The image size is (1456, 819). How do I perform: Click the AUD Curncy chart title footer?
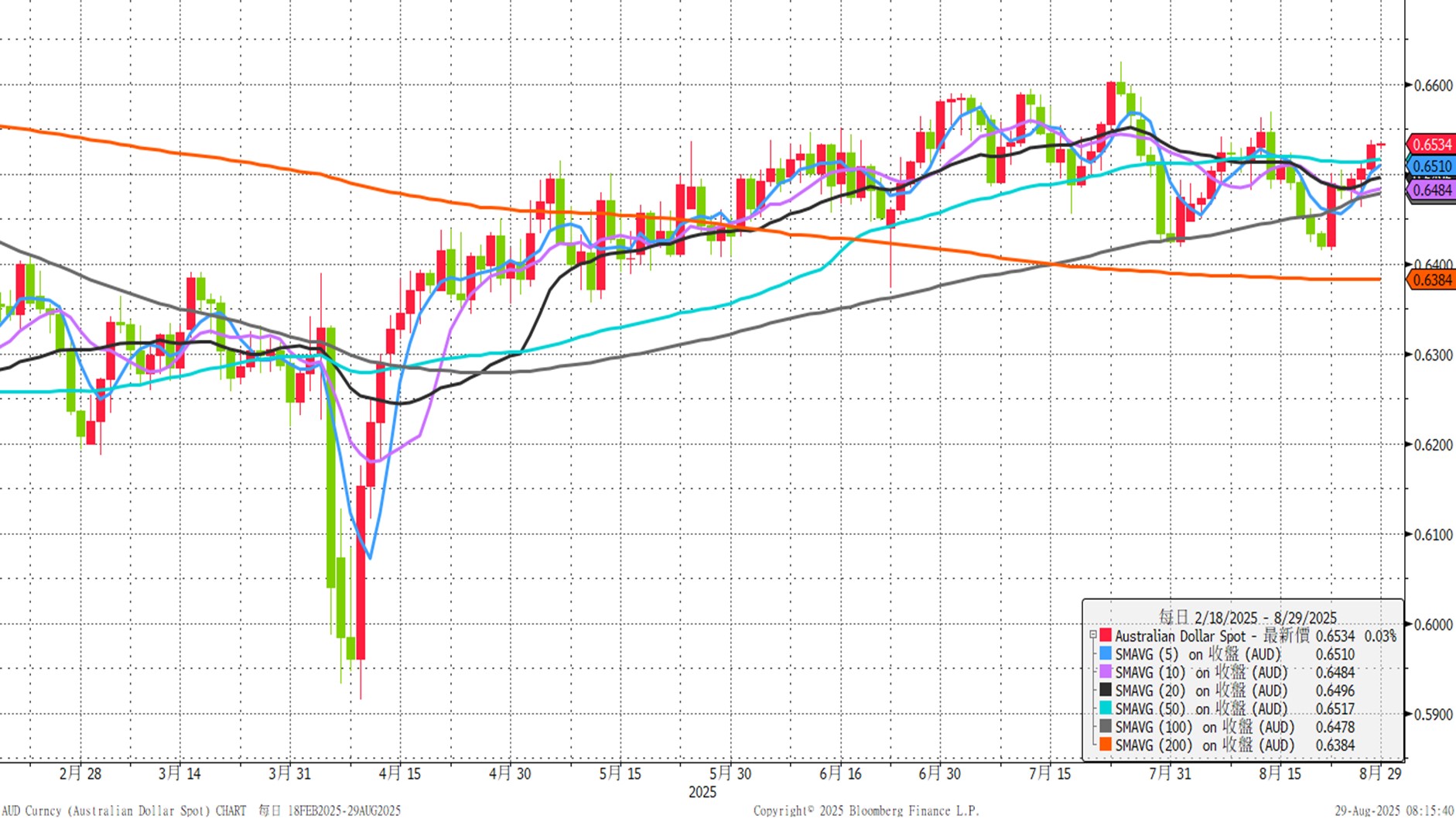point(201,810)
